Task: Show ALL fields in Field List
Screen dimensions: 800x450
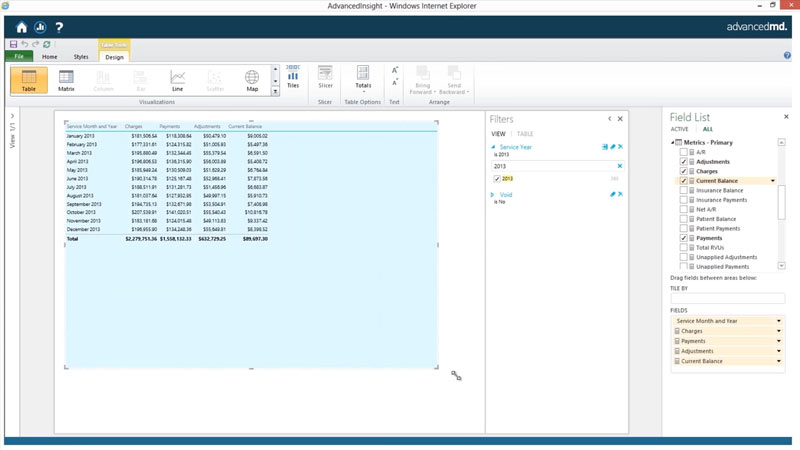Action: [708, 129]
